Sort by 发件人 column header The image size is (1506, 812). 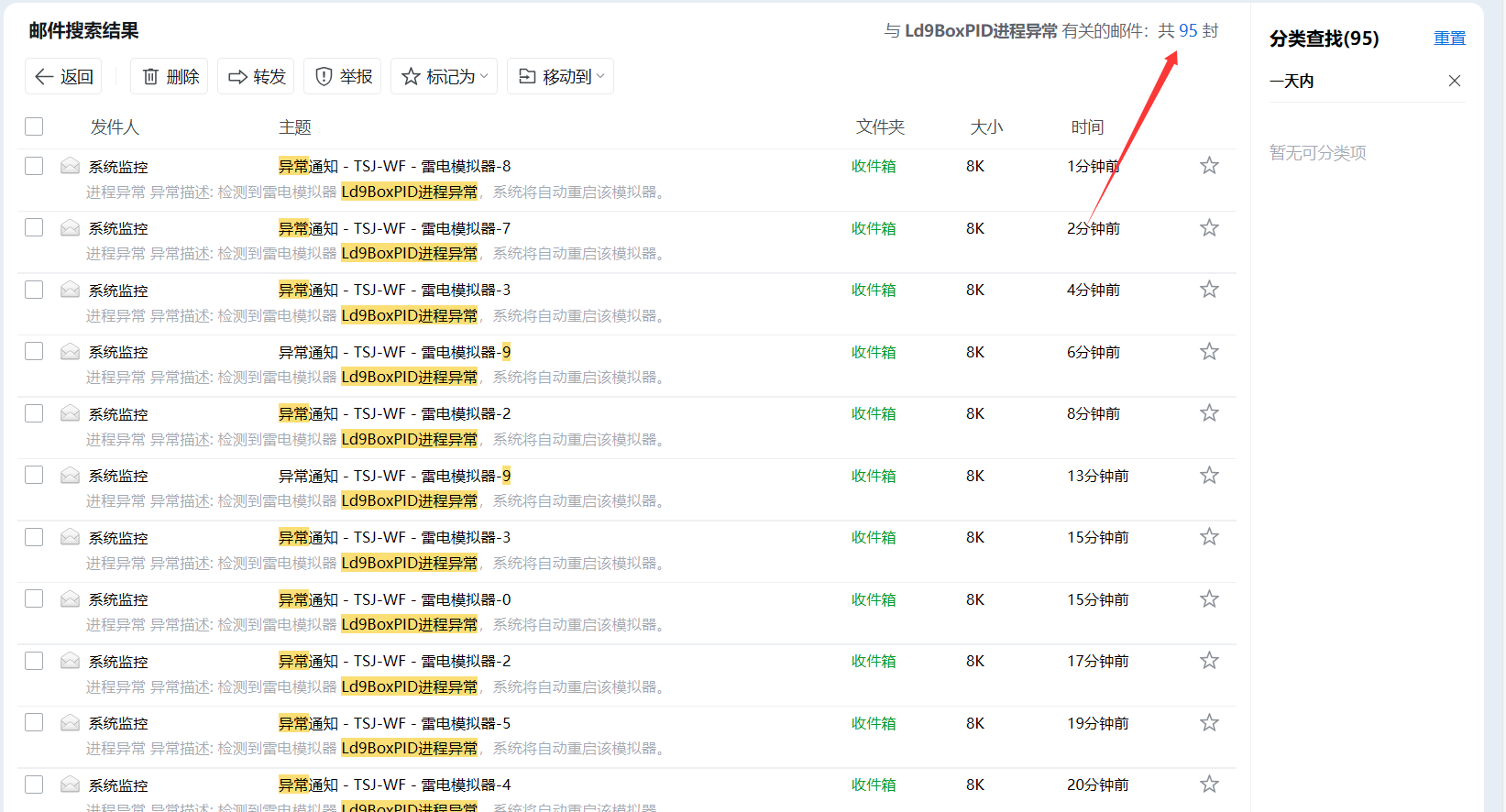pyautogui.click(x=115, y=127)
